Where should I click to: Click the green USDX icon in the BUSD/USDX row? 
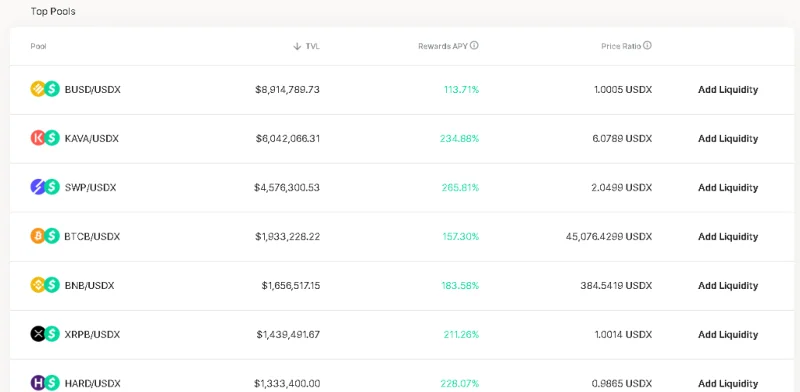tap(52, 89)
